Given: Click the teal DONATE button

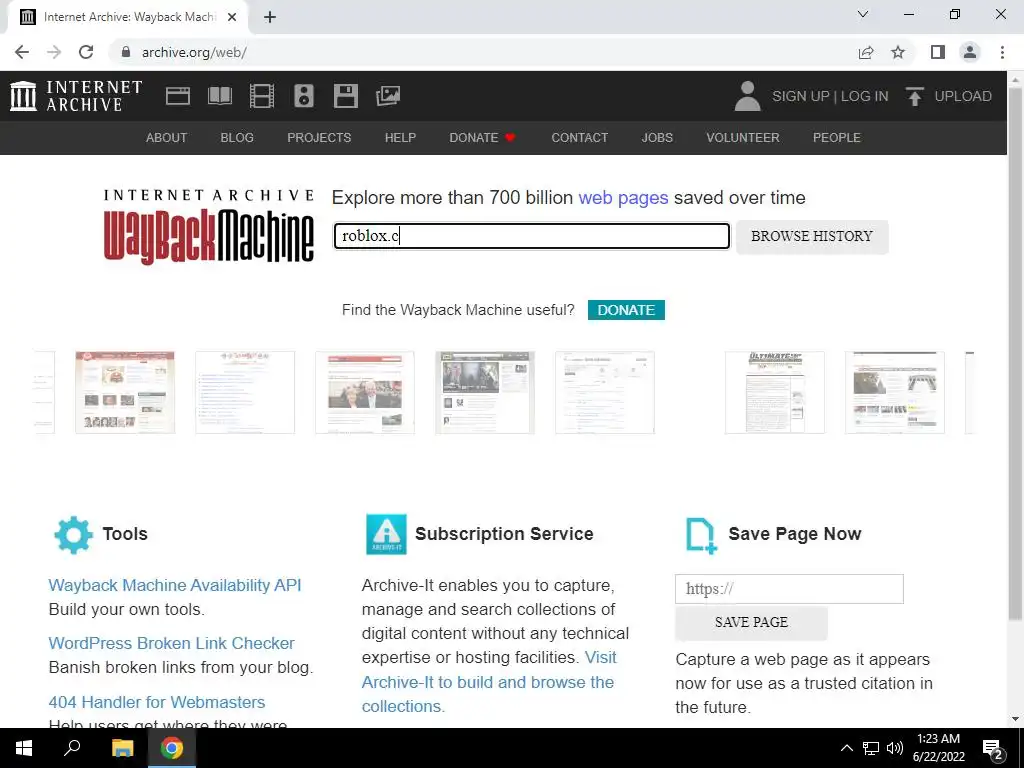Looking at the screenshot, I should click(626, 310).
